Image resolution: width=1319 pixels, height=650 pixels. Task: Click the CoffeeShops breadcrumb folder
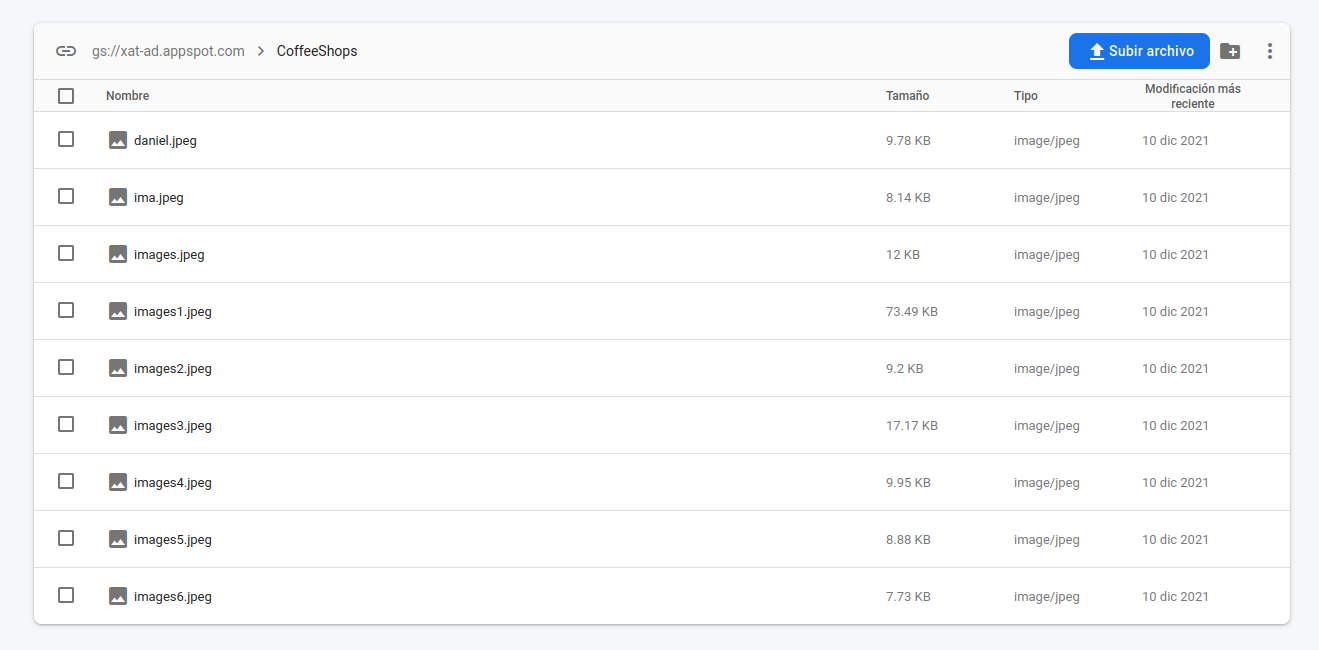tap(317, 51)
